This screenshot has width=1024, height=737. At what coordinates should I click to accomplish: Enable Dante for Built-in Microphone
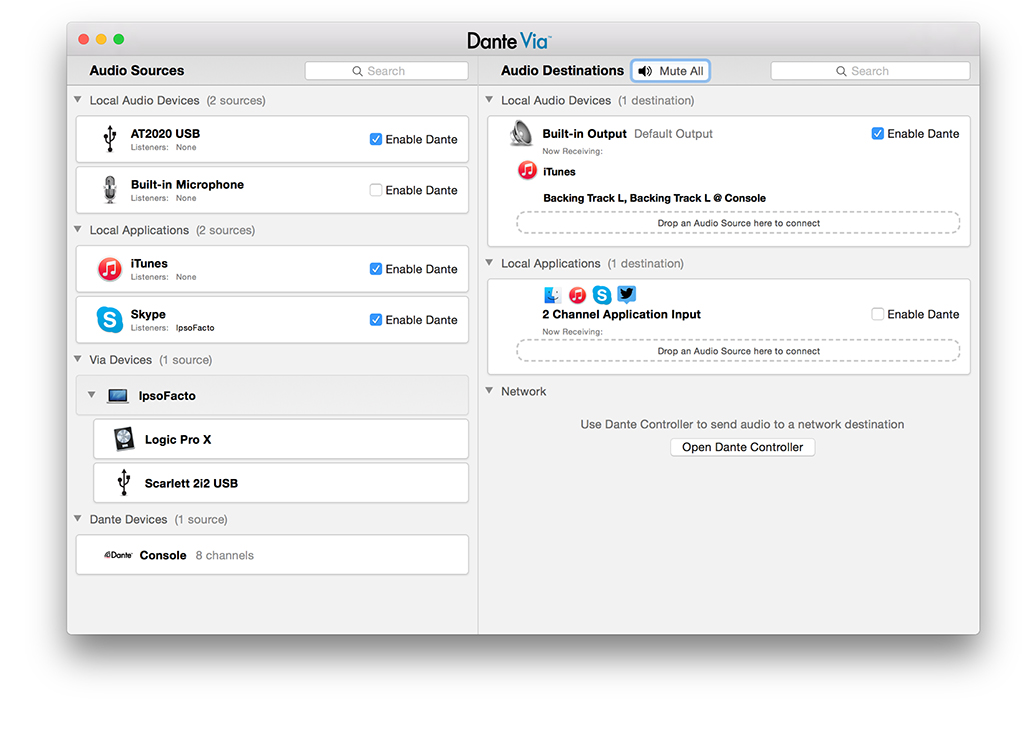376,190
